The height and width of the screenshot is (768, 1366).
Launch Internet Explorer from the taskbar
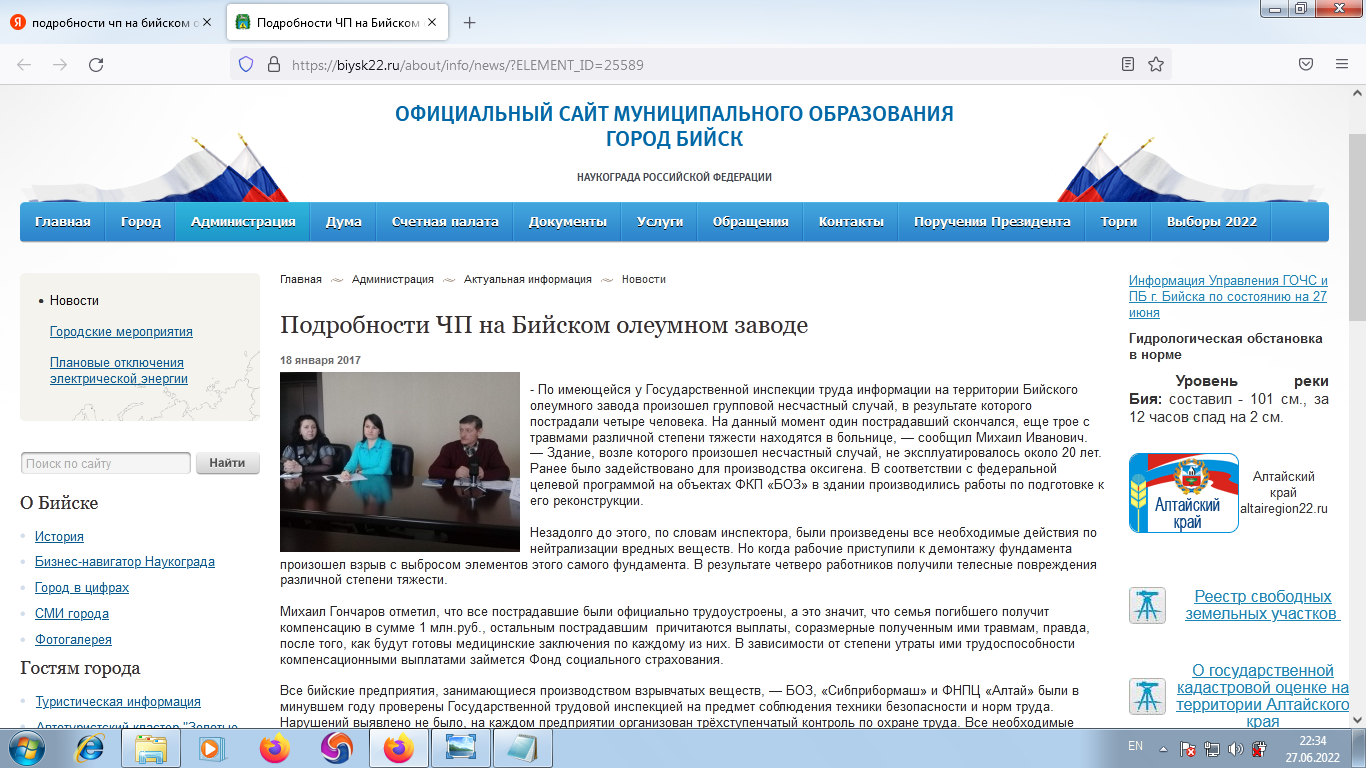(x=90, y=747)
